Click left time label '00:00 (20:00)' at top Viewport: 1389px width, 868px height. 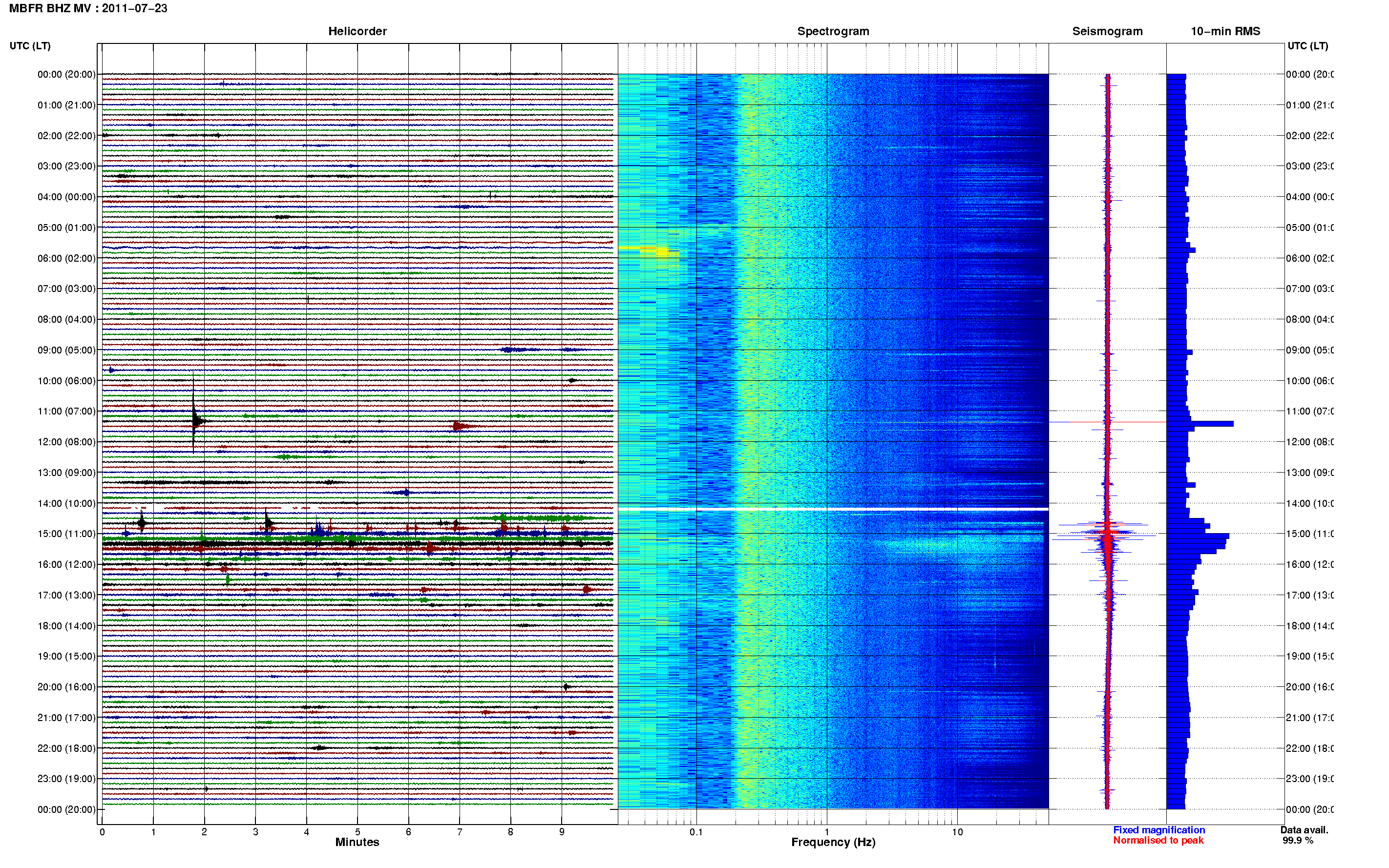pos(66,74)
